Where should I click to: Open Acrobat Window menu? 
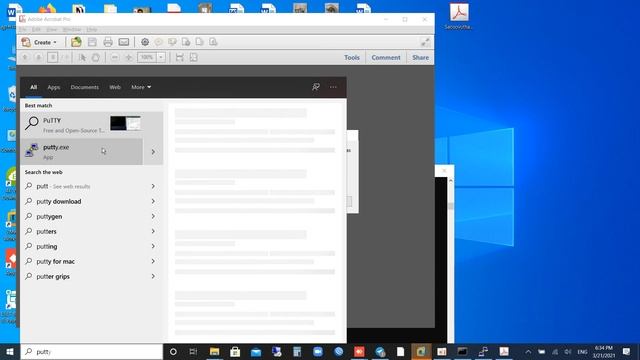tap(72, 29)
